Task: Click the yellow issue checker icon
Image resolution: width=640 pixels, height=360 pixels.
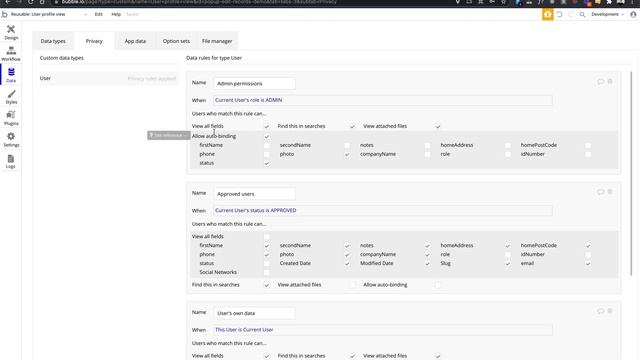Action: tap(547, 14)
